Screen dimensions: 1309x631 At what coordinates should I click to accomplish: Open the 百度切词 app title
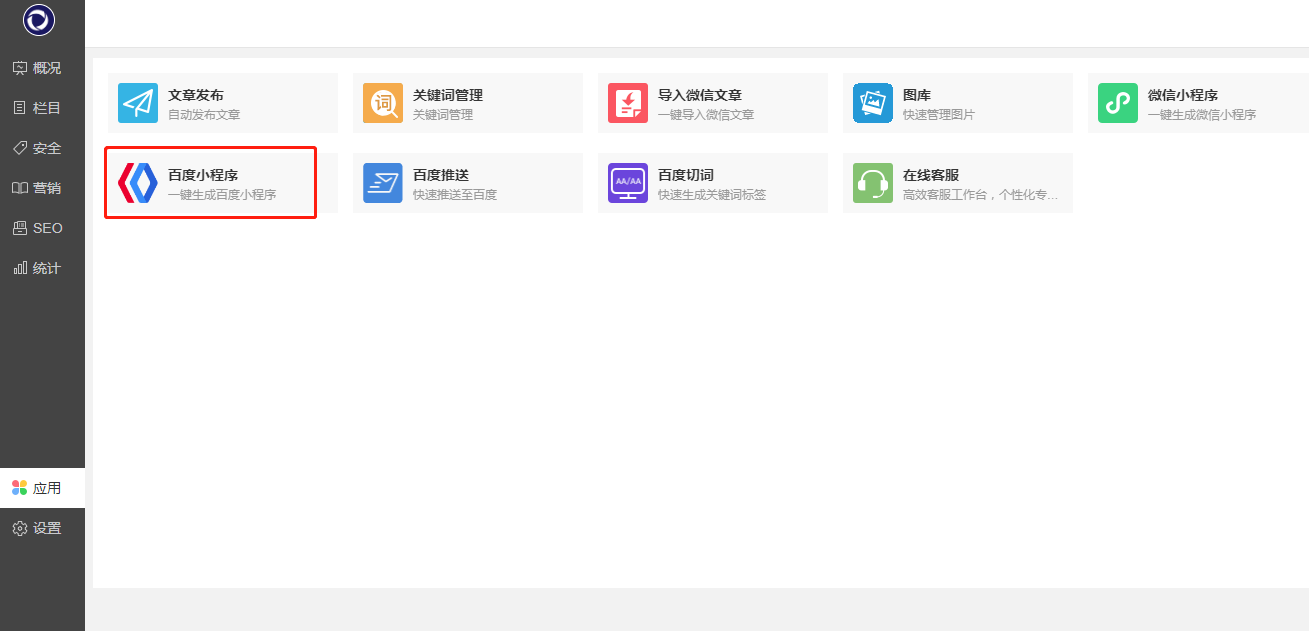click(686, 175)
